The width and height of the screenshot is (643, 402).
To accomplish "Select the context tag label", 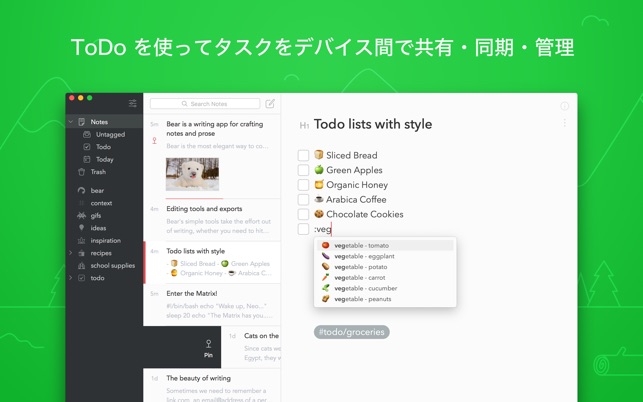I will point(101,203).
